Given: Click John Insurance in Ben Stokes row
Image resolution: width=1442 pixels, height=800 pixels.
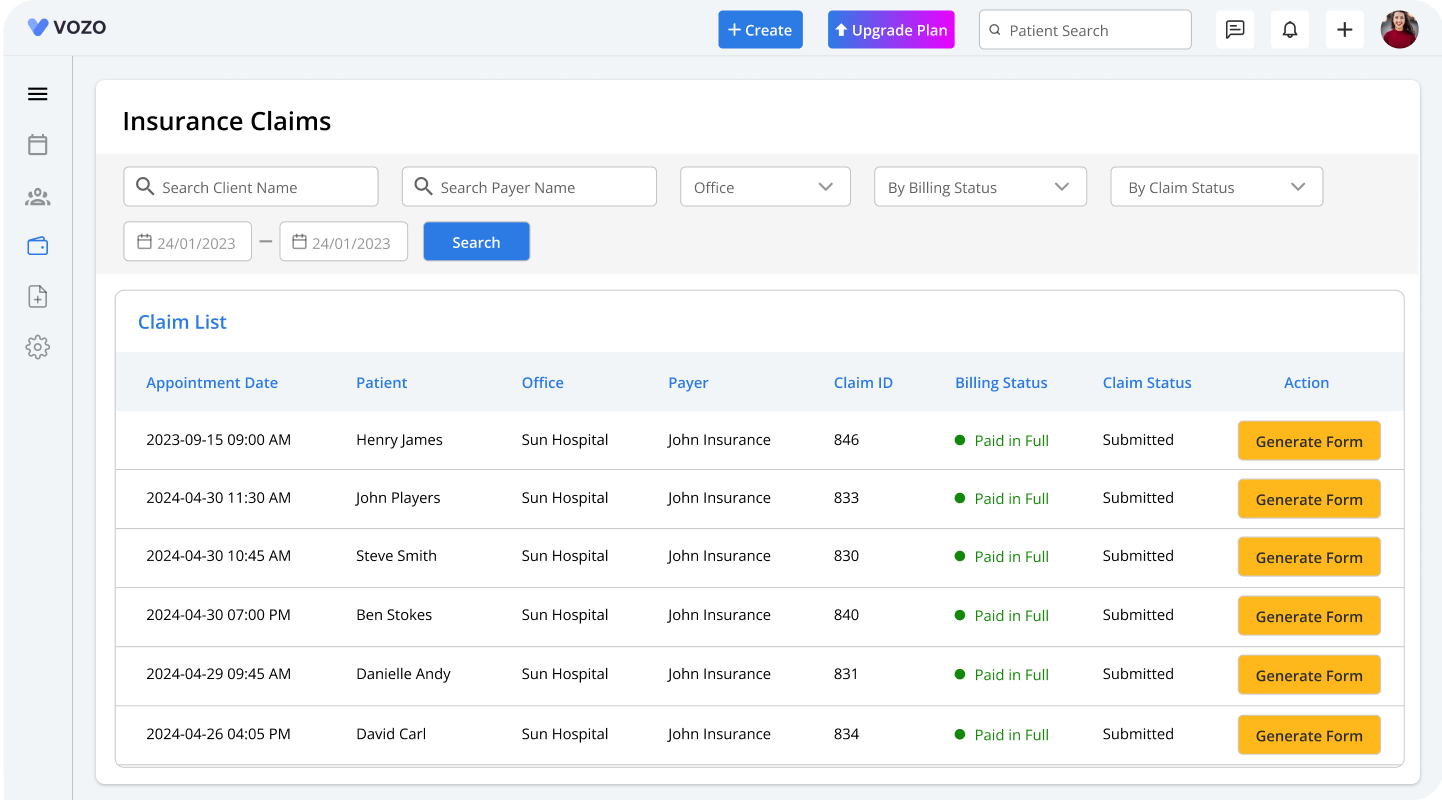Looking at the screenshot, I should click(x=719, y=615).
